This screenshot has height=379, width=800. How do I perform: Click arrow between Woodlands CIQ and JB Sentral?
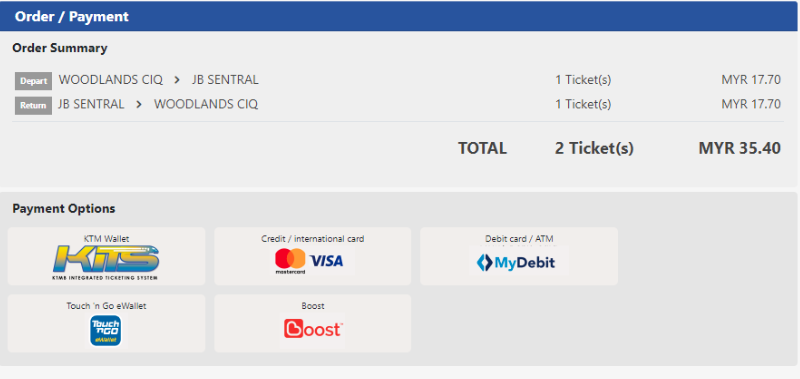tap(177, 80)
